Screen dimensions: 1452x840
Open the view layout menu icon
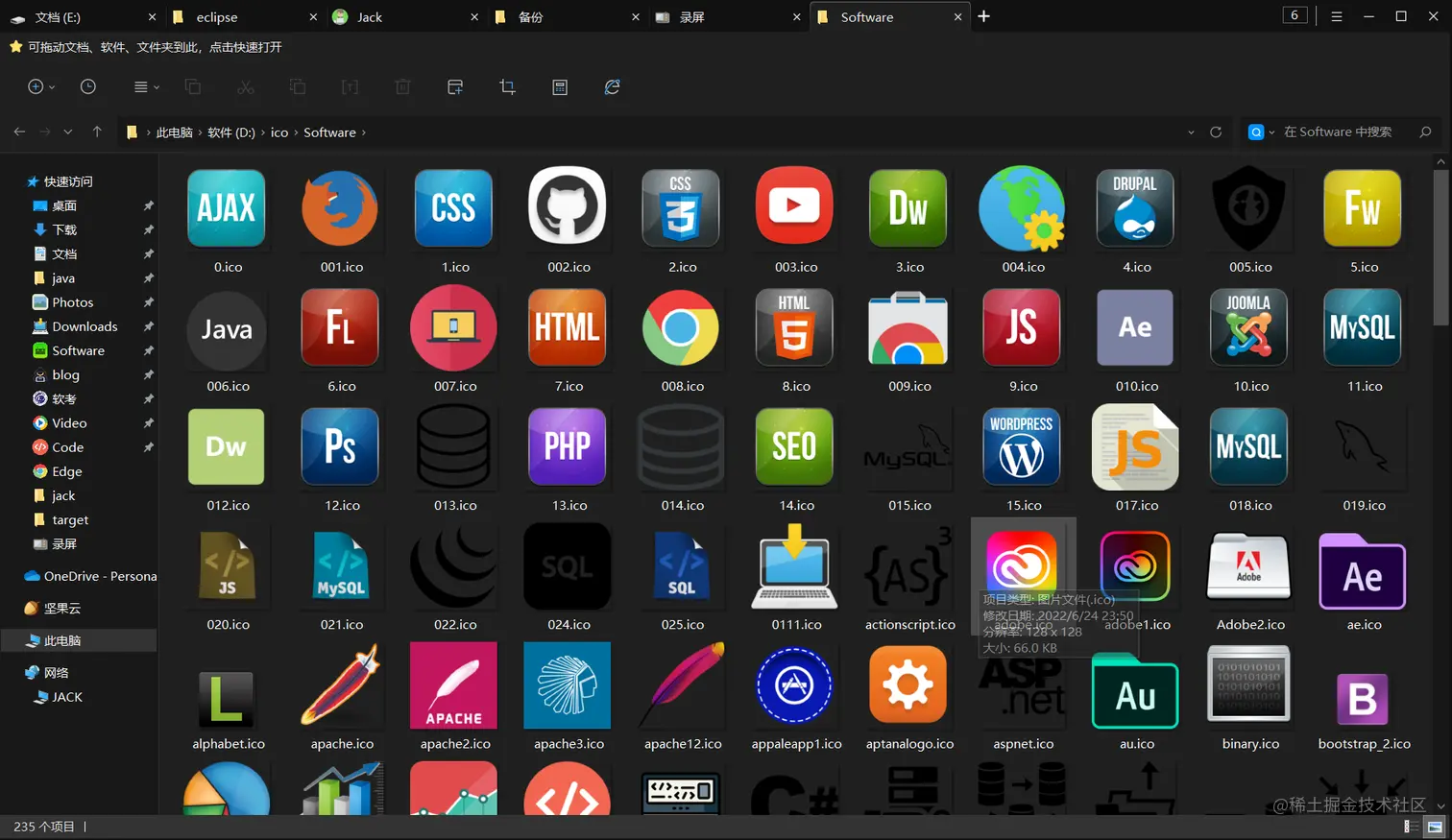click(x=141, y=86)
